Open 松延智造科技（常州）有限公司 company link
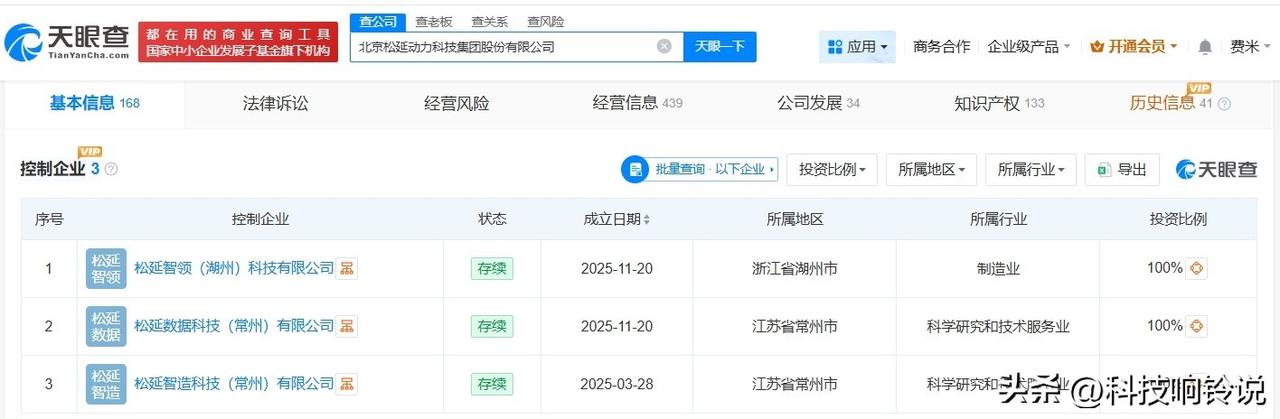 pos(234,384)
